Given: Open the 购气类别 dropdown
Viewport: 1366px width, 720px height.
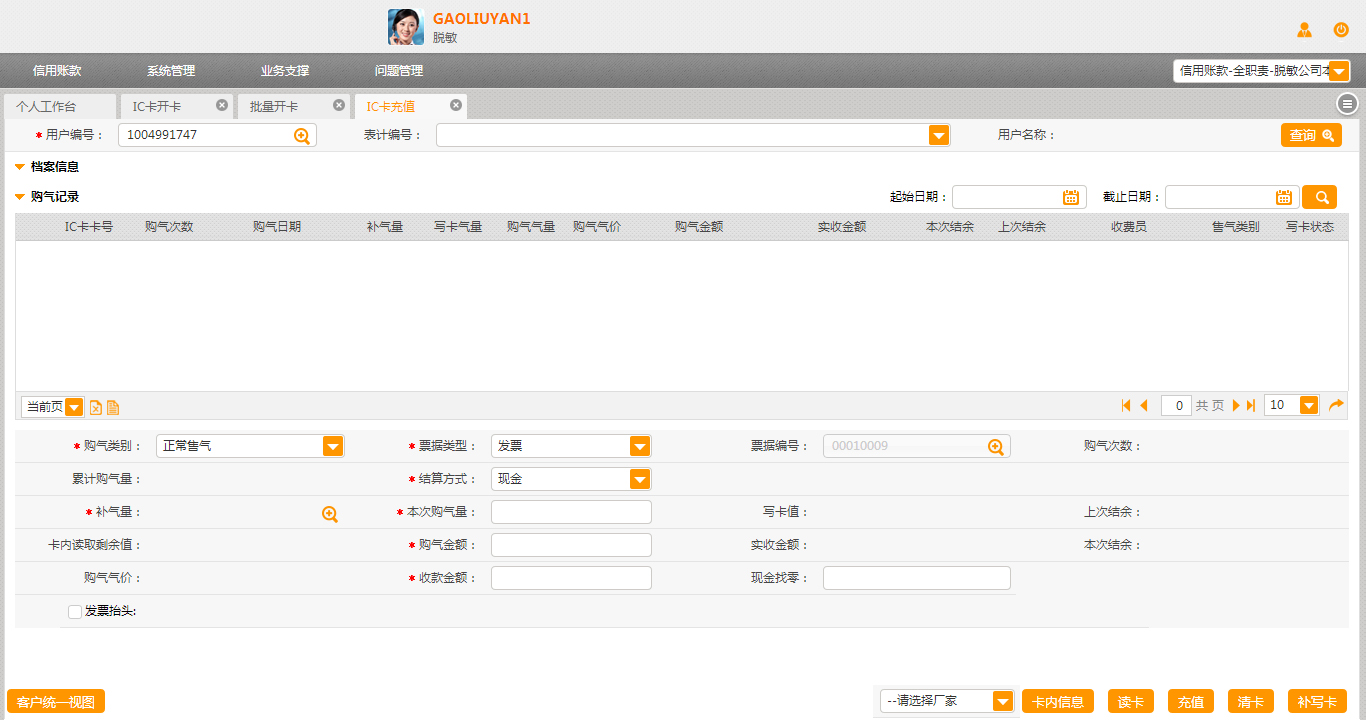Looking at the screenshot, I should click(333, 447).
